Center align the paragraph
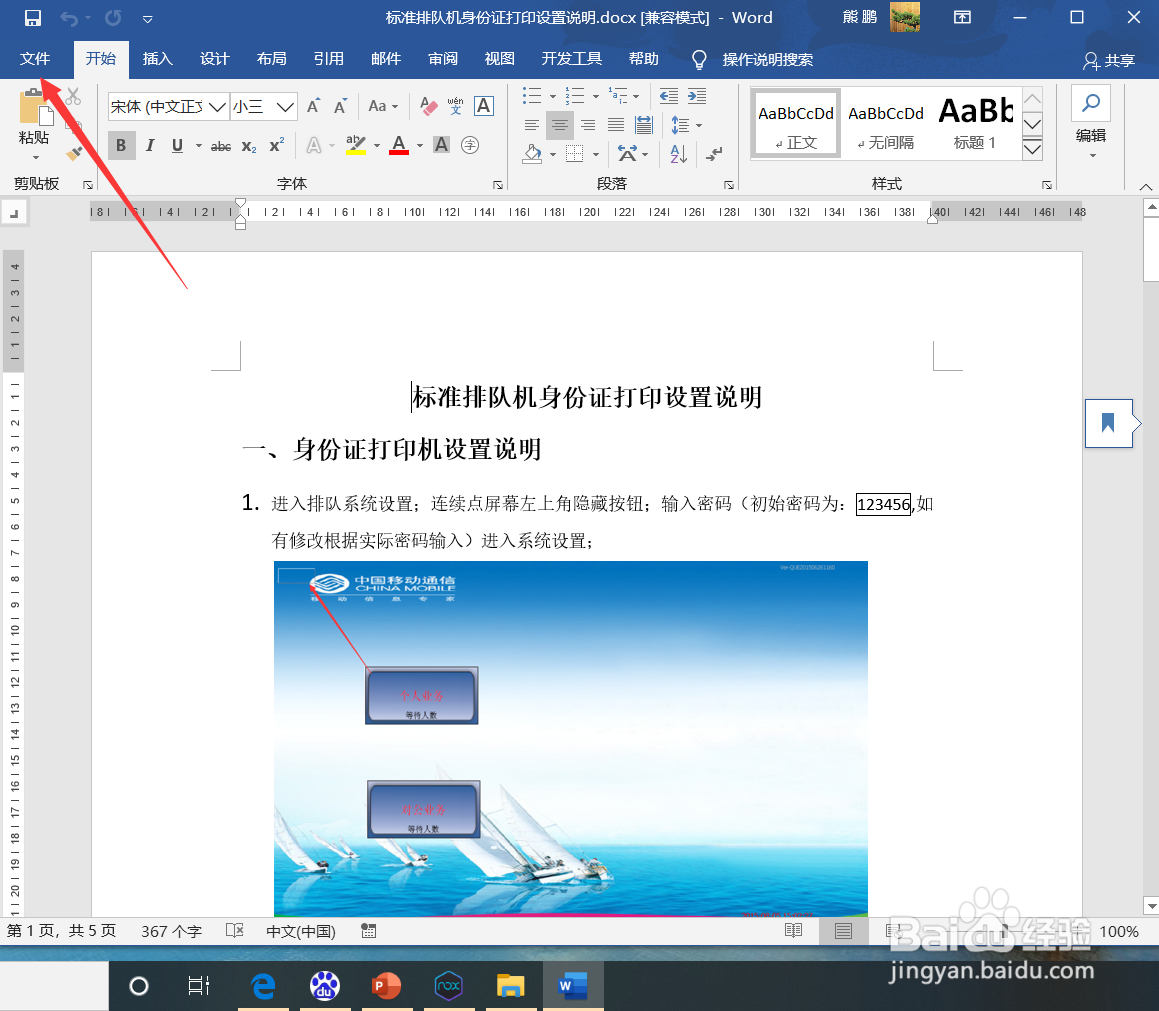 560,125
